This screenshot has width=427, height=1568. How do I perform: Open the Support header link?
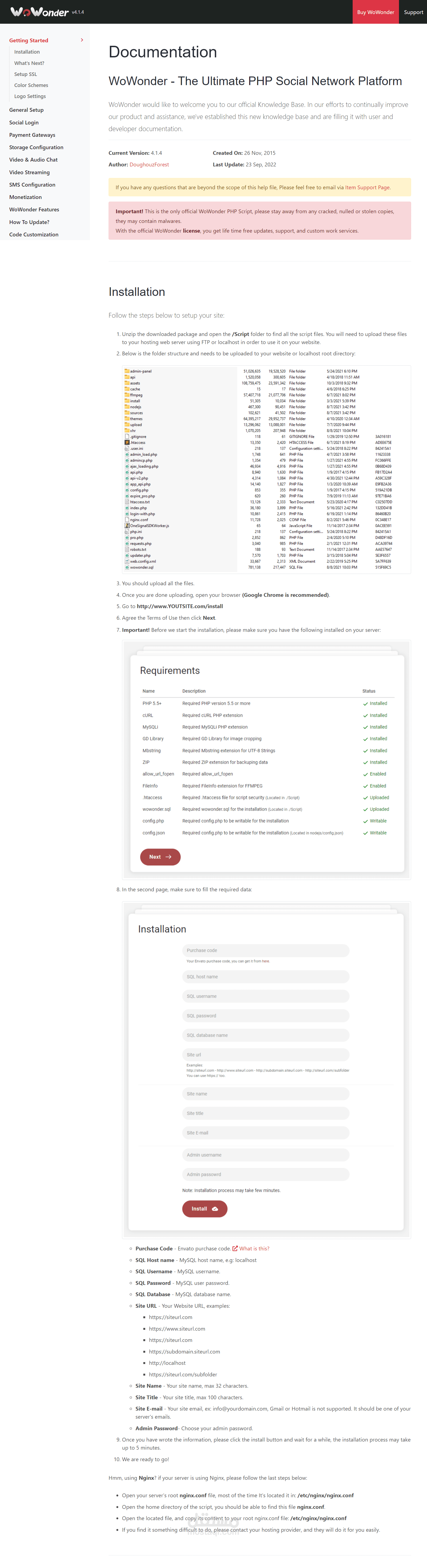pyautogui.click(x=413, y=12)
